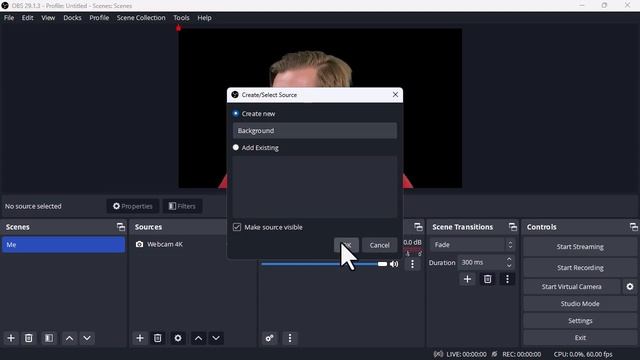Open source properties gear in Sources panel

click(178, 338)
